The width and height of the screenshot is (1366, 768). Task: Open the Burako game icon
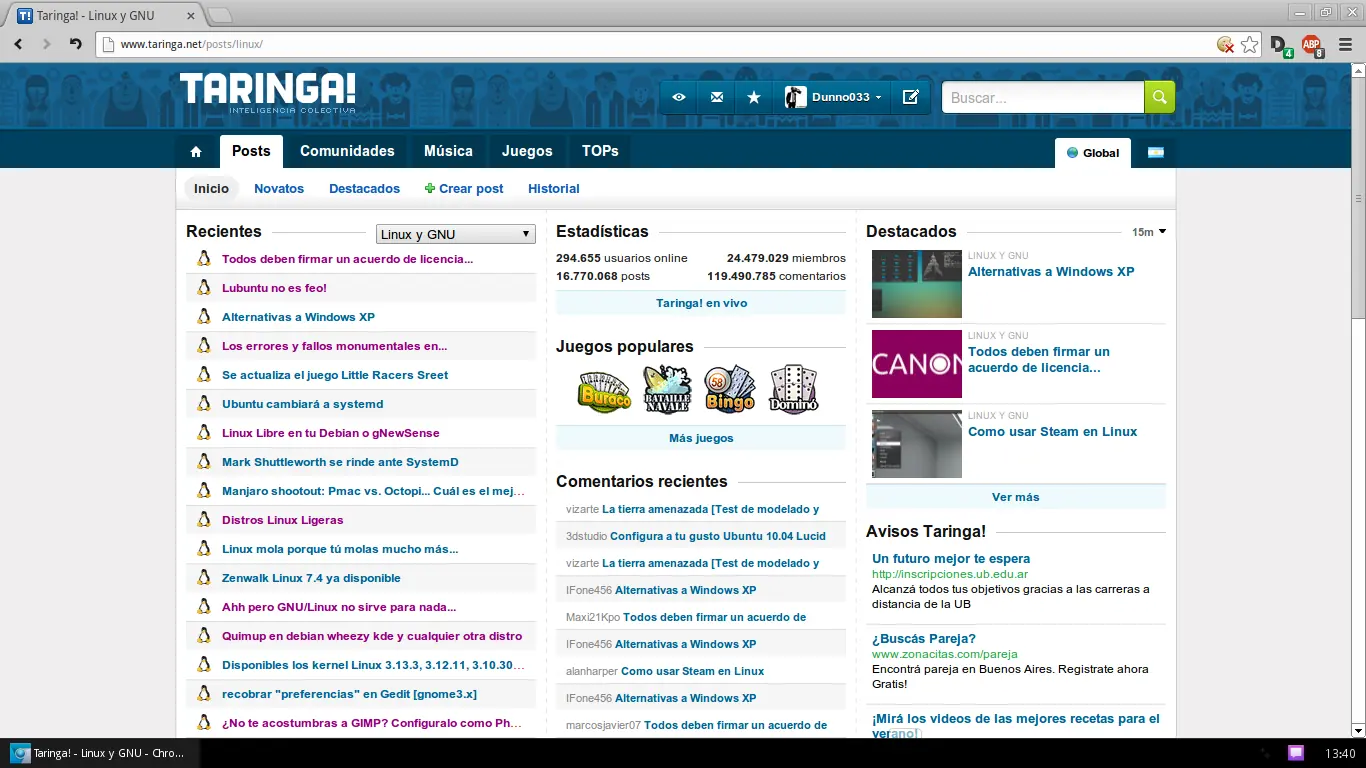click(x=604, y=389)
